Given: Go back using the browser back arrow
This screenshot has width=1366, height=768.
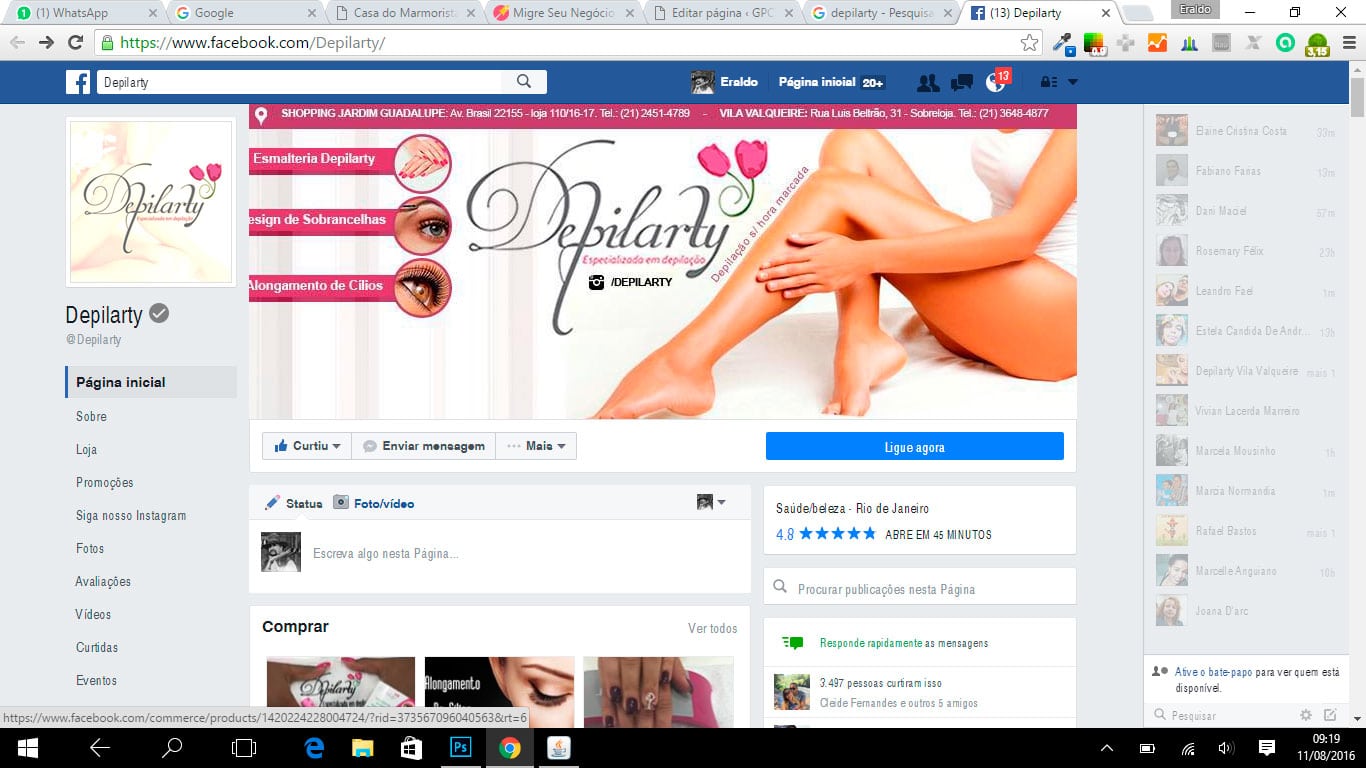Looking at the screenshot, I should tap(17, 43).
